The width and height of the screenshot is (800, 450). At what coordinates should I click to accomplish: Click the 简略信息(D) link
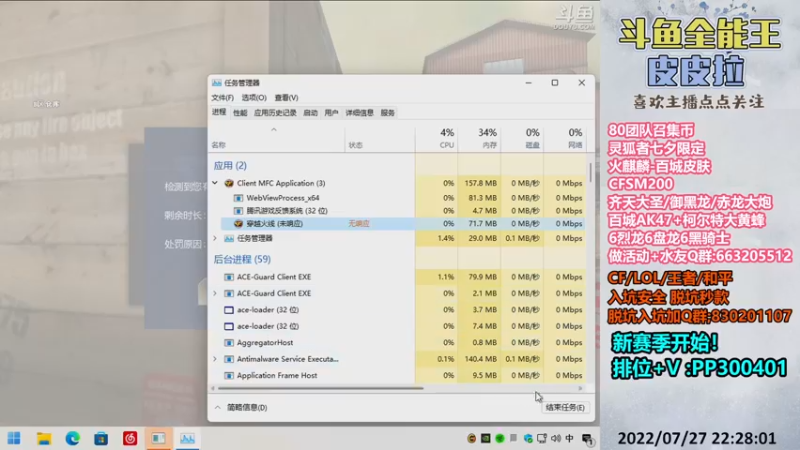pos(247,407)
